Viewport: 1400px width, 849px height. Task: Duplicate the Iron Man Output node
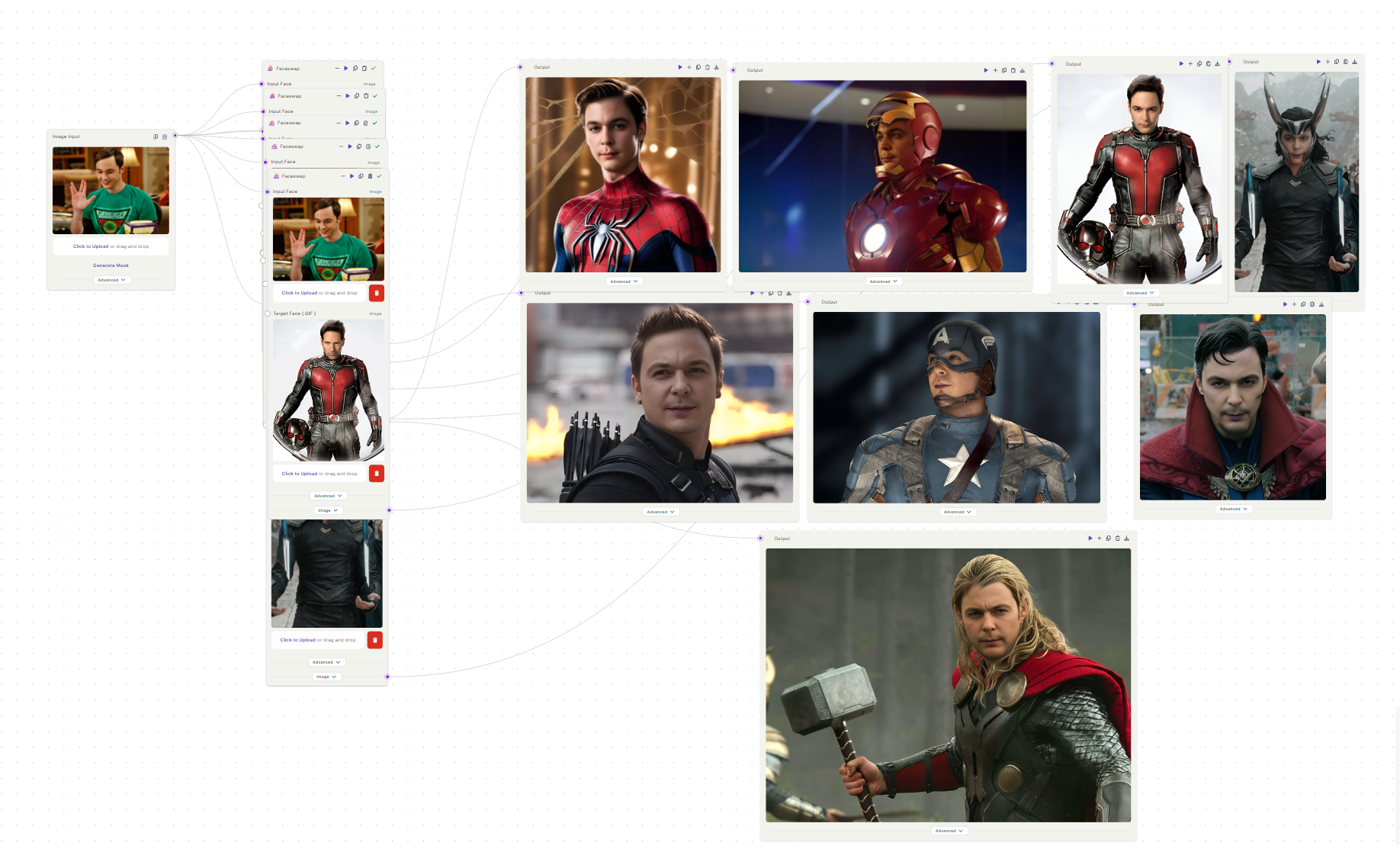pyautogui.click(x=1004, y=70)
